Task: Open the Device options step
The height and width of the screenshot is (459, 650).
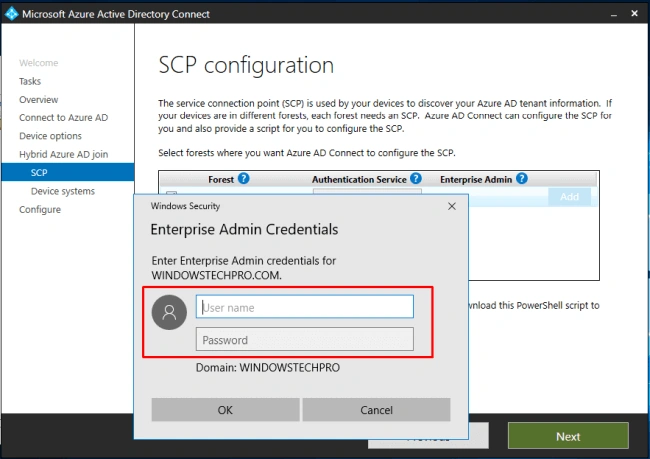Action: coord(50,136)
